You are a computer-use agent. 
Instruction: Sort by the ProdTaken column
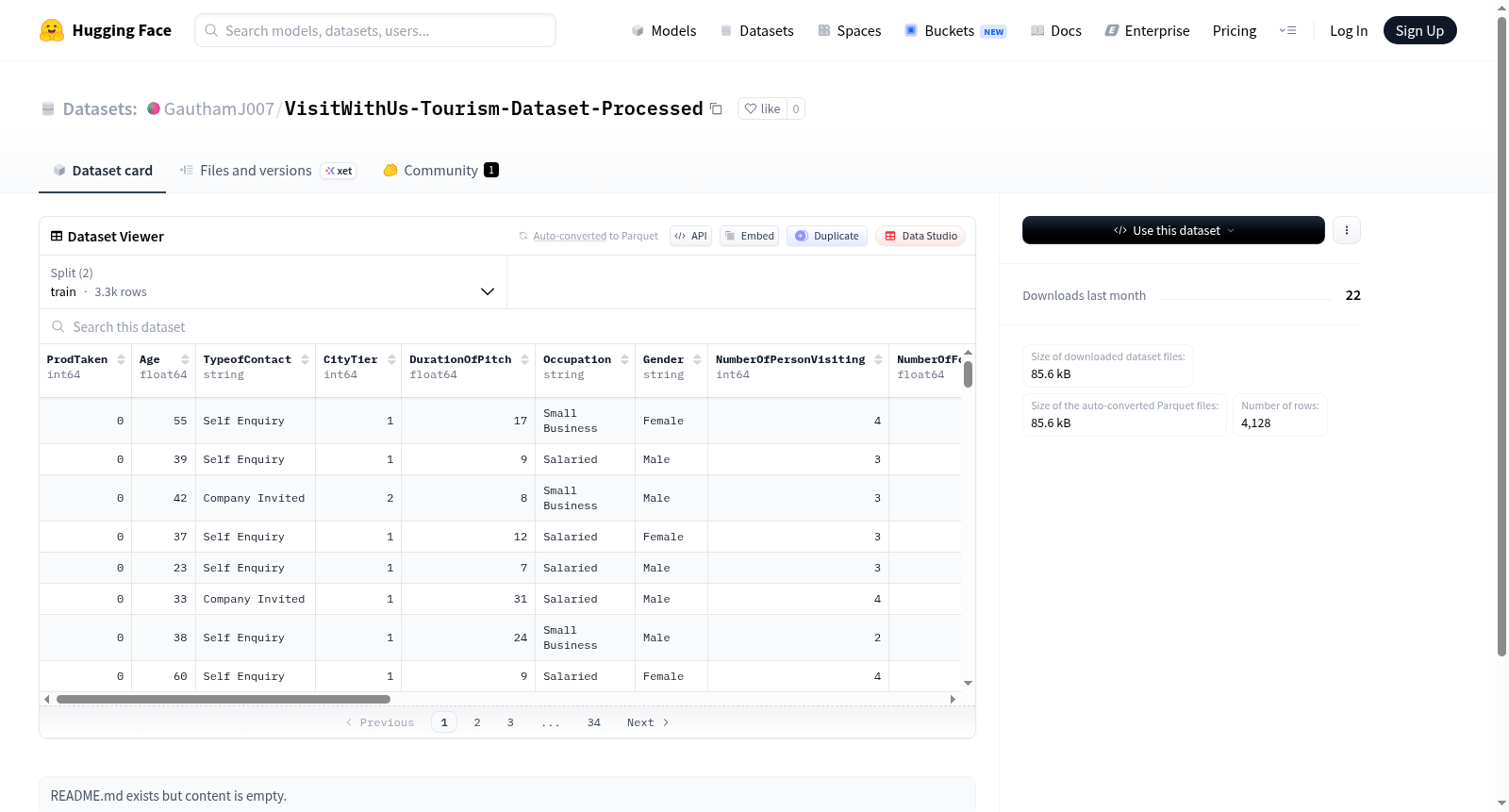pyautogui.click(x=121, y=359)
